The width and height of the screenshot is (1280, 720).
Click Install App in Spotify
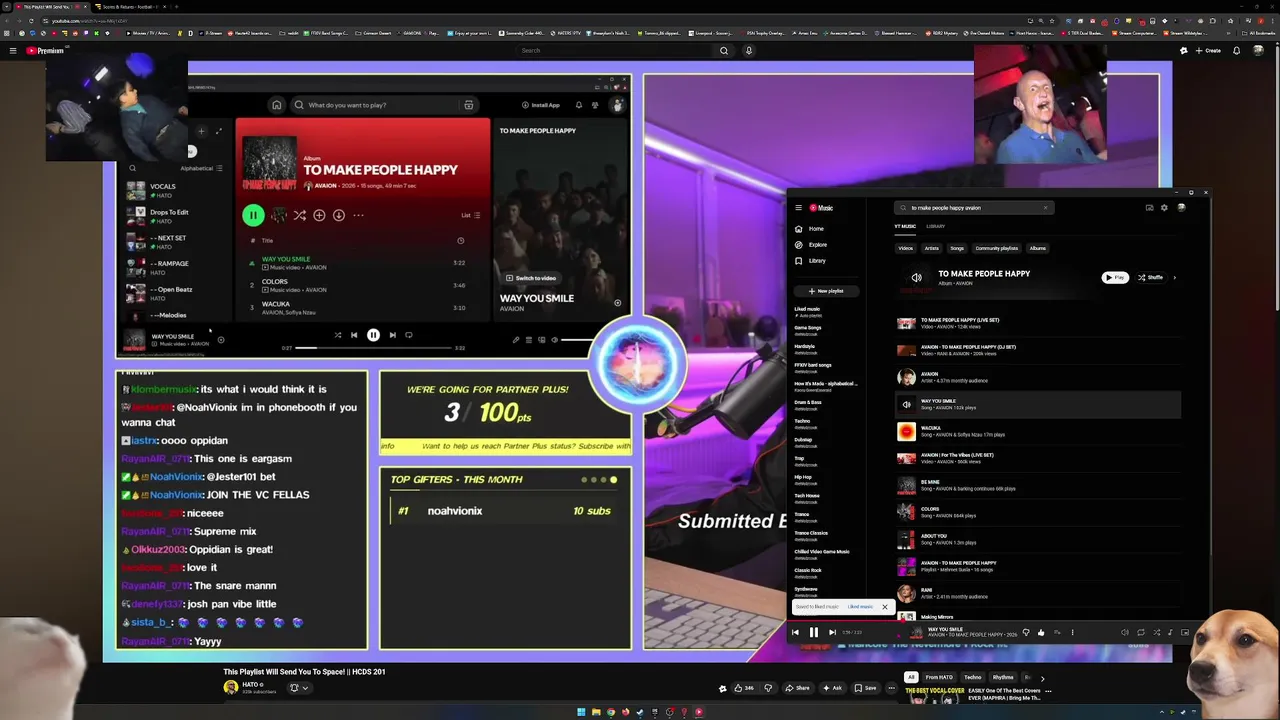[x=541, y=105]
